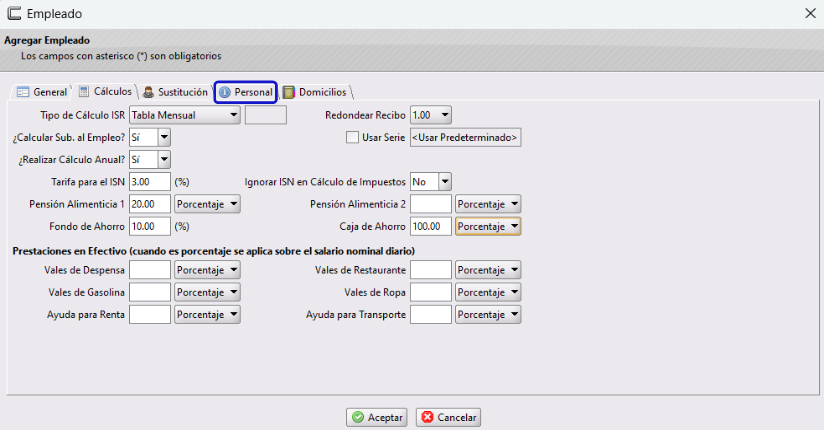Click the red X icon on Cancelar
This screenshot has width=824, height=430.
pos(428,417)
